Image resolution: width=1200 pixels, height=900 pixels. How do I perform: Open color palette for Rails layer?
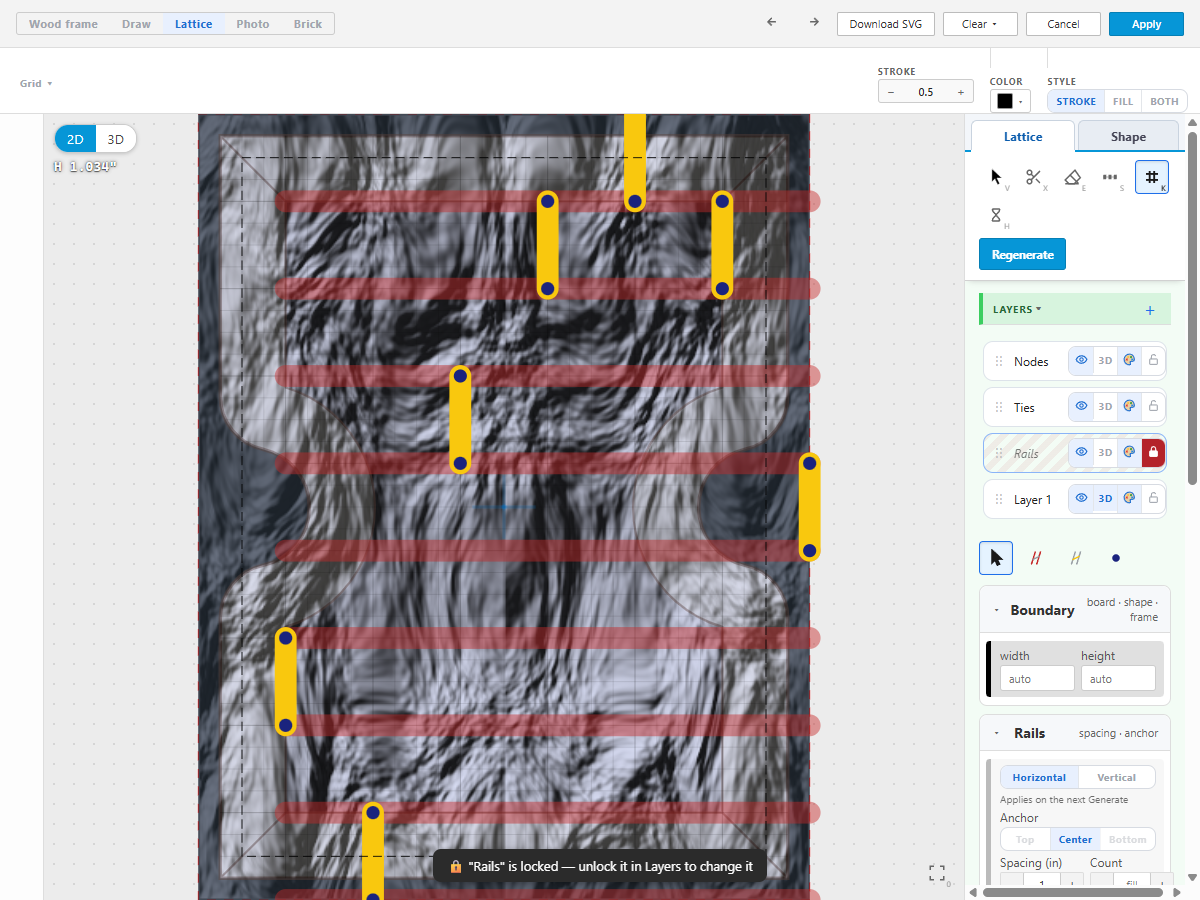(x=1129, y=453)
